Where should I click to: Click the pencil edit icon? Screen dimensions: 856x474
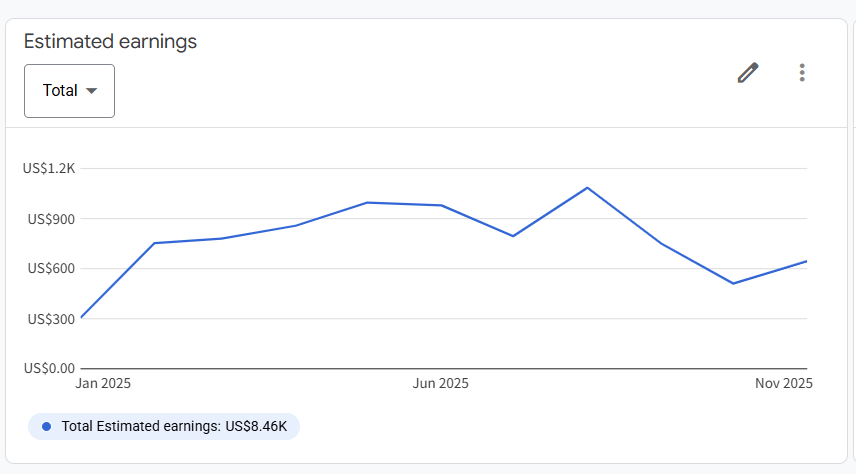point(748,73)
